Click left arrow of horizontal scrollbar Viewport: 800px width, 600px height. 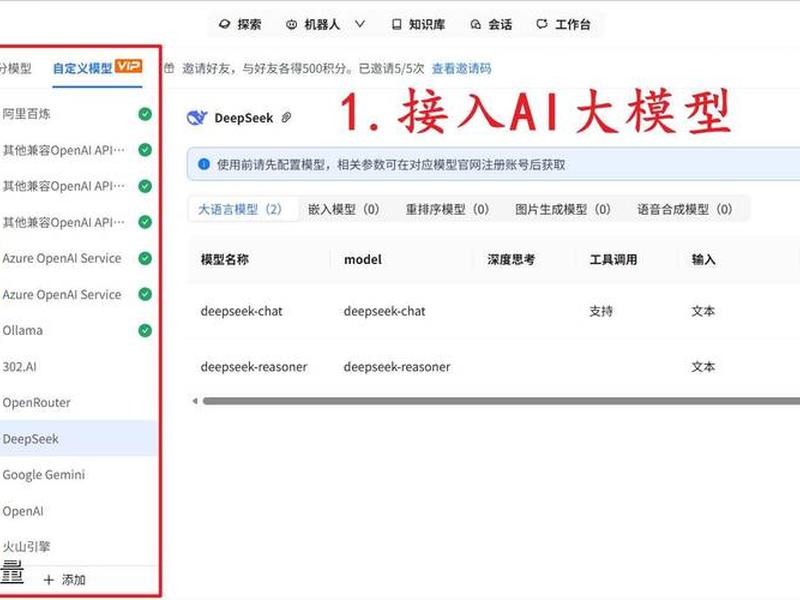(195, 401)
